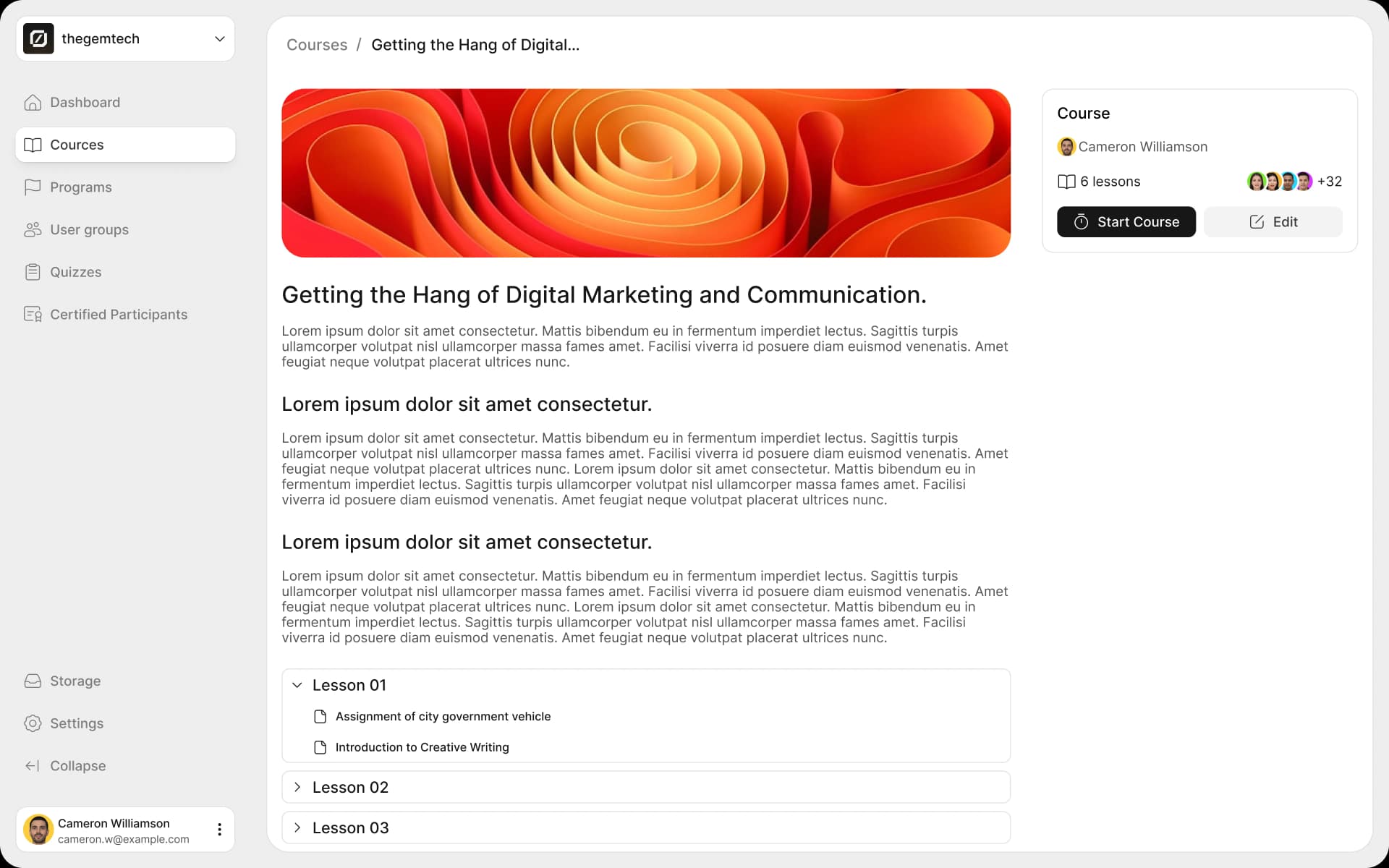Open Introduction to Creative Writing document

422,747
